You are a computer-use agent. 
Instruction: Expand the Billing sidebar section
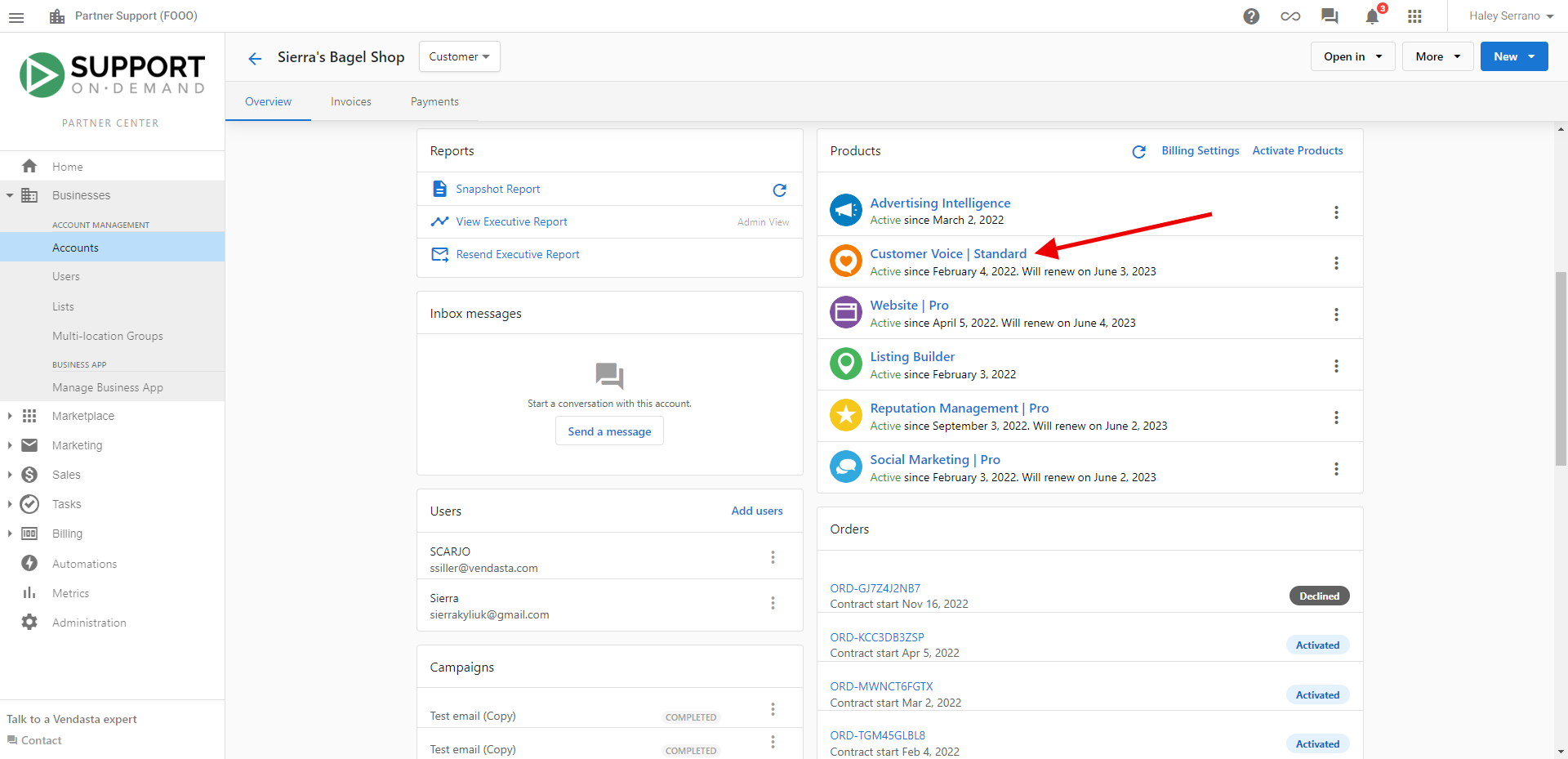point(67,534)
